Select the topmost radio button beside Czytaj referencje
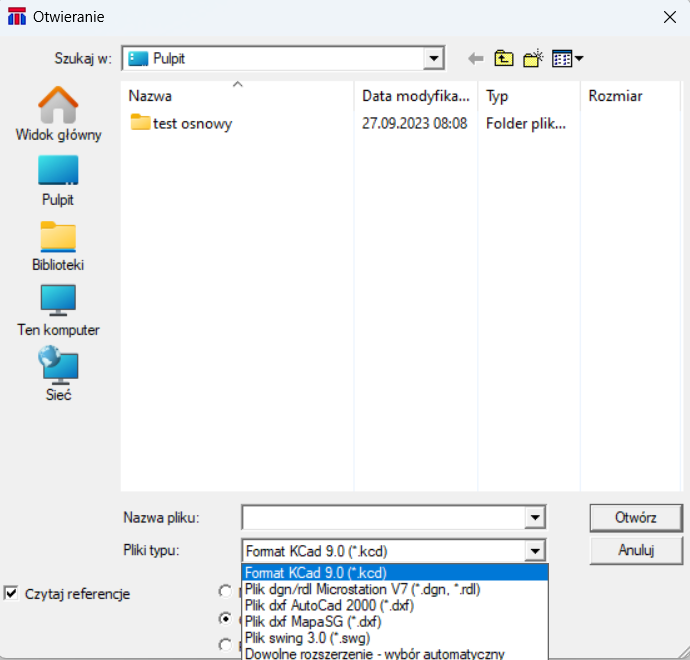 pyautogui.click(x=224, y=591)
